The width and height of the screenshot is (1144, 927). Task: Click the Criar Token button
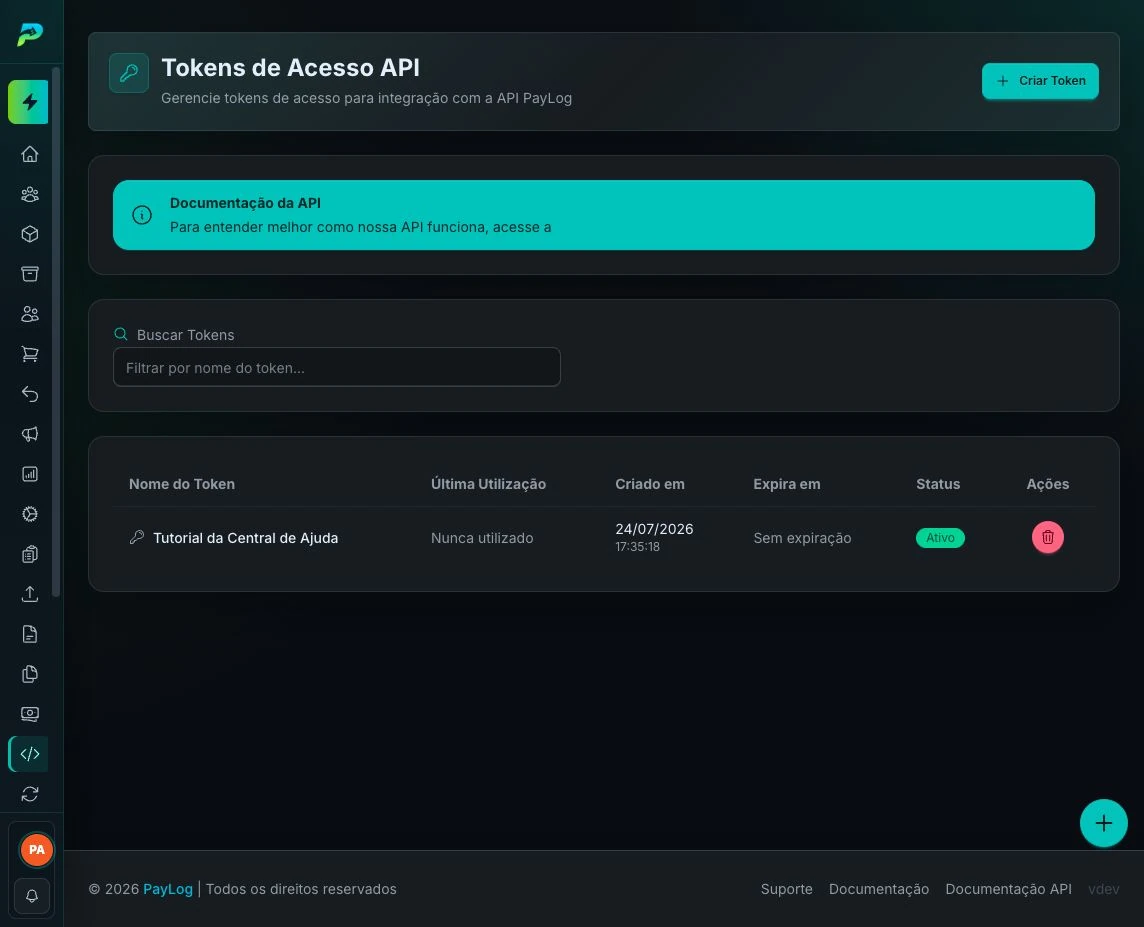pos(1040,81)
